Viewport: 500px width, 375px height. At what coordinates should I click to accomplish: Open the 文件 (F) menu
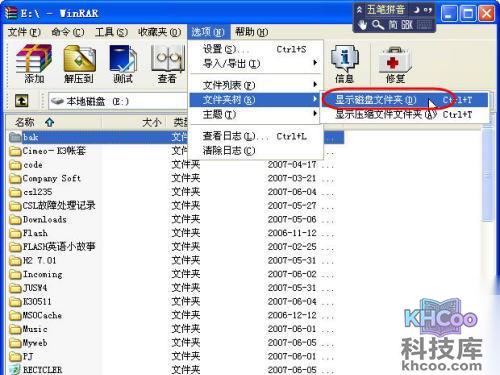point(24,32)
